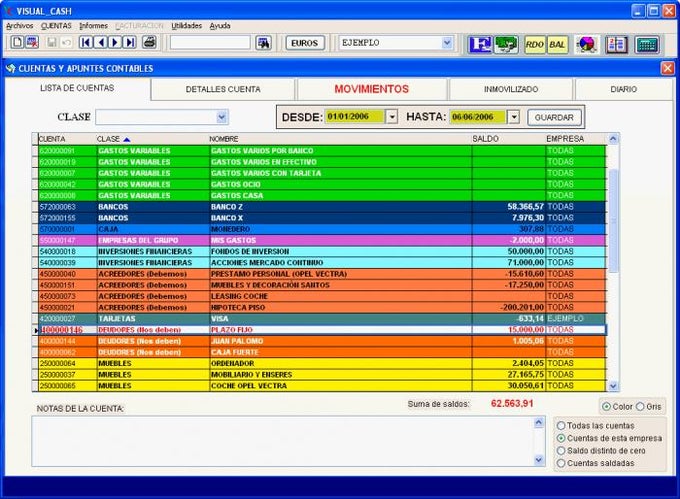Click the CLASE column sort arrow
The image size is (680, 499).
click(x=127, y=139)
